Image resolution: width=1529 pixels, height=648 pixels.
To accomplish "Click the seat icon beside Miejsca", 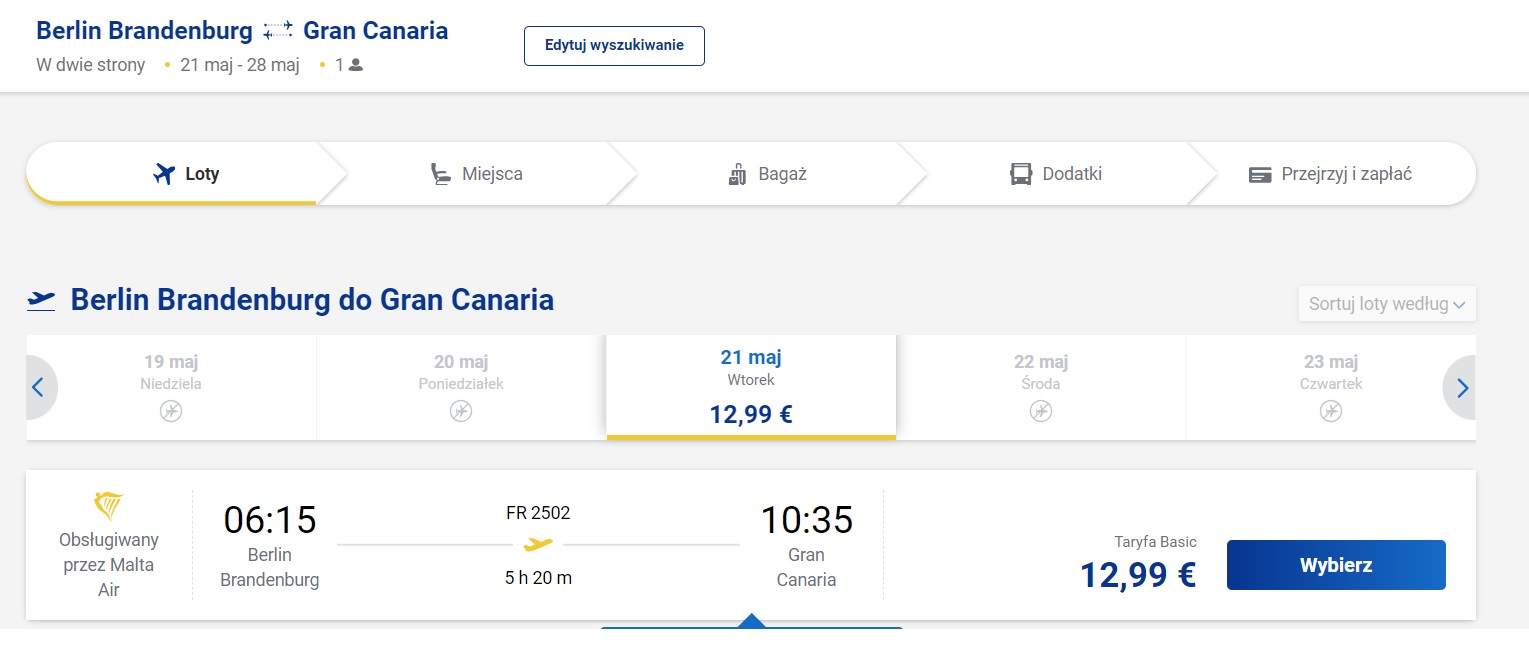I will [x=440, y=174].
